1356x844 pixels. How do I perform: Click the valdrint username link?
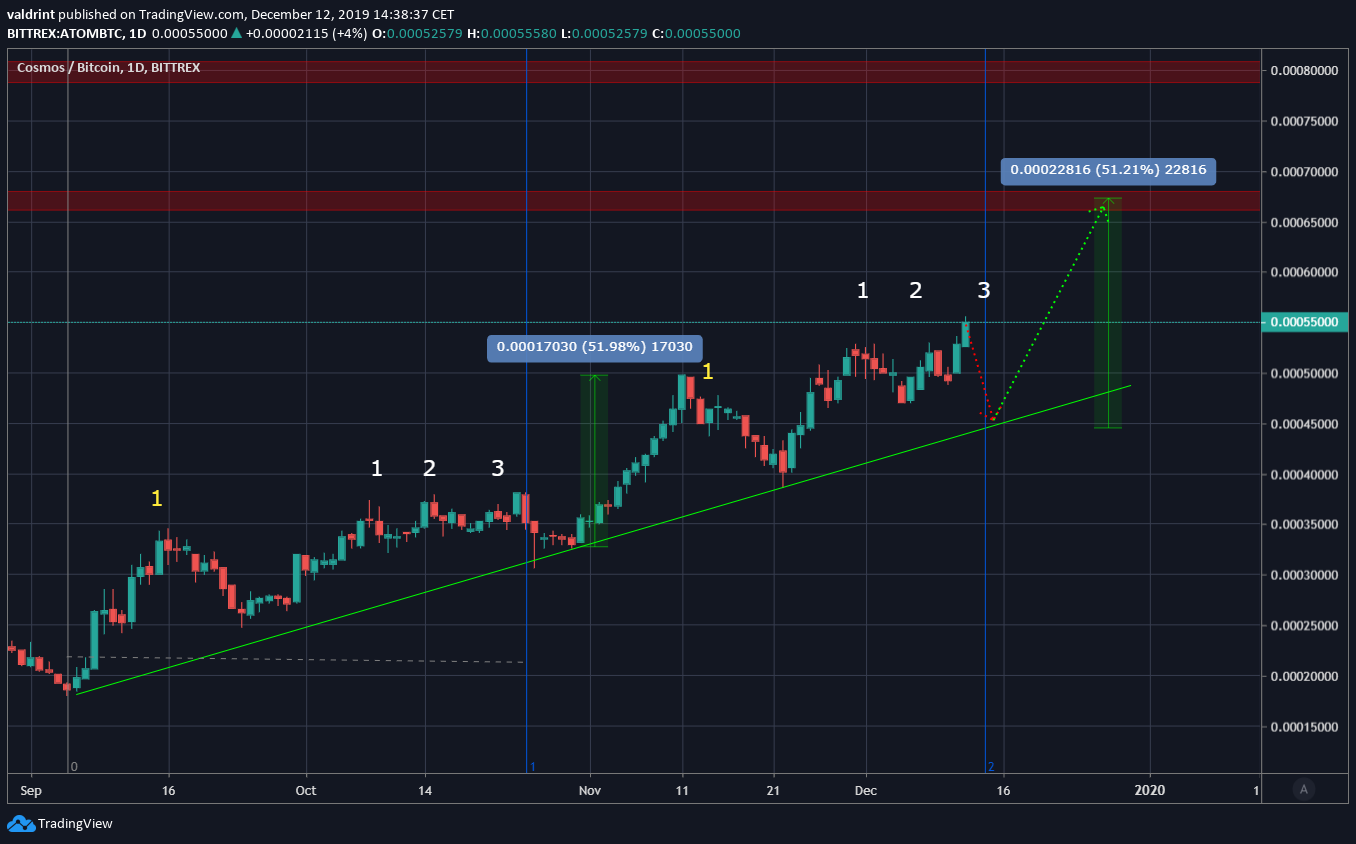click(x=31, y=14)
